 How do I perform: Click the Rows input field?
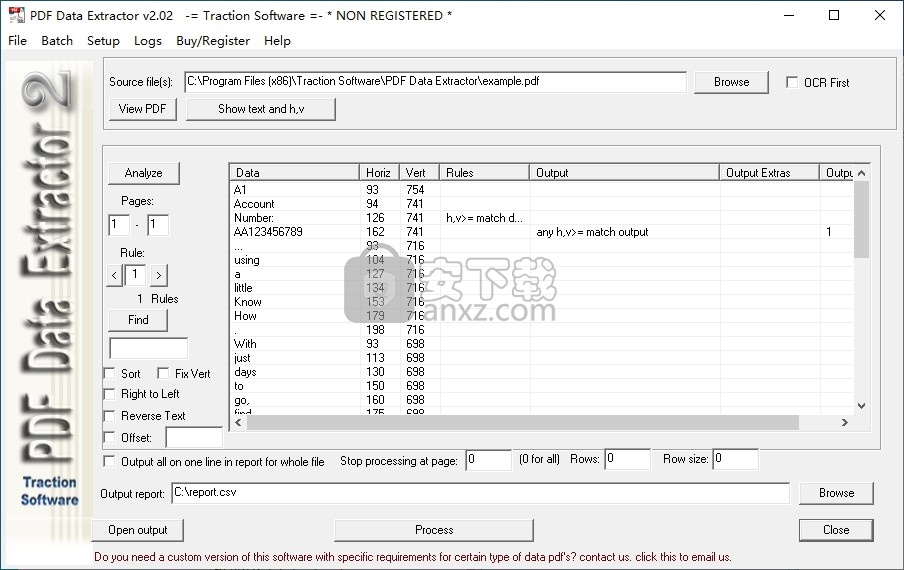point(627,460)
